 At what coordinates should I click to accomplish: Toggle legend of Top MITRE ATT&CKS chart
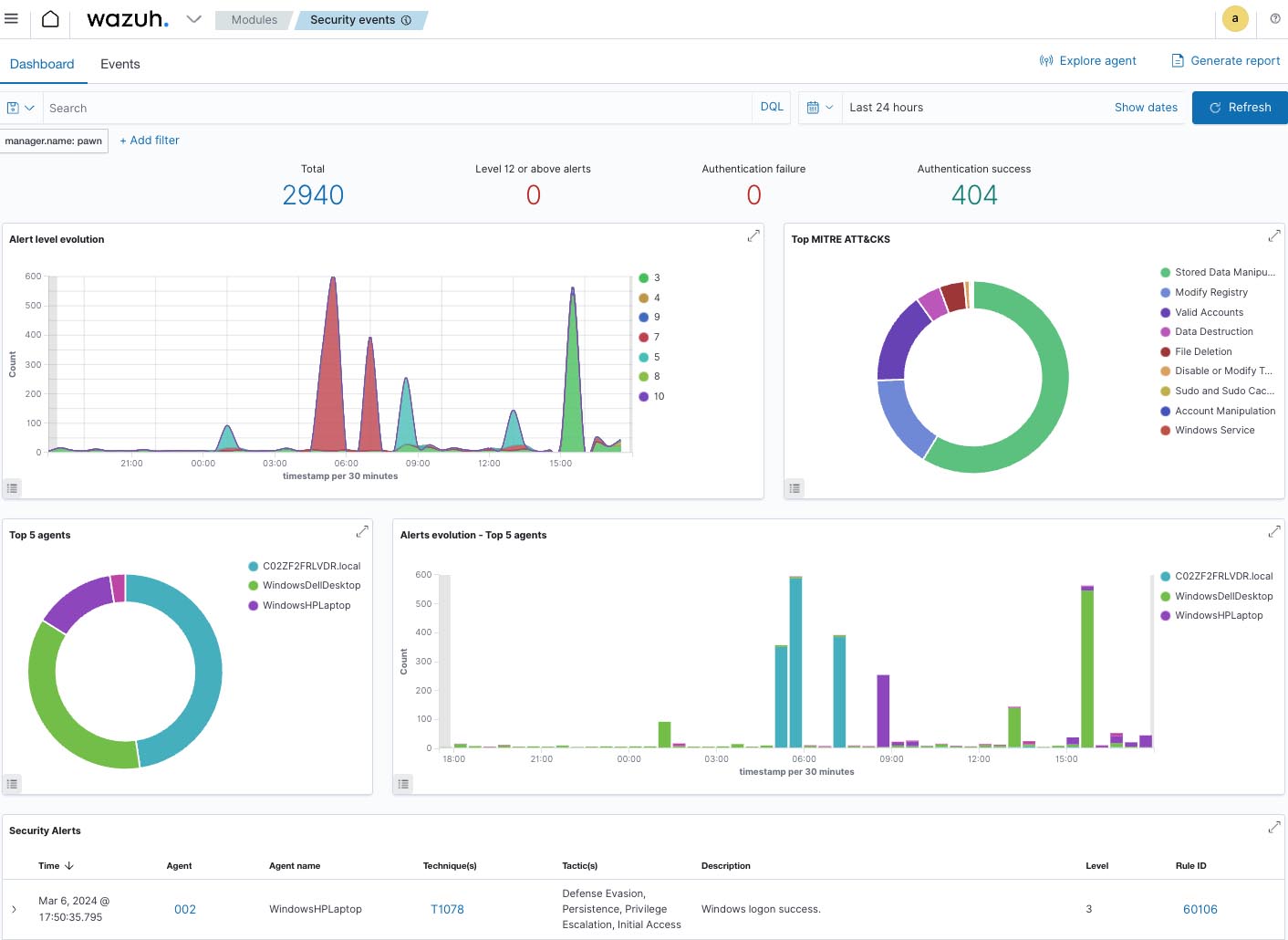coord(795,488)
